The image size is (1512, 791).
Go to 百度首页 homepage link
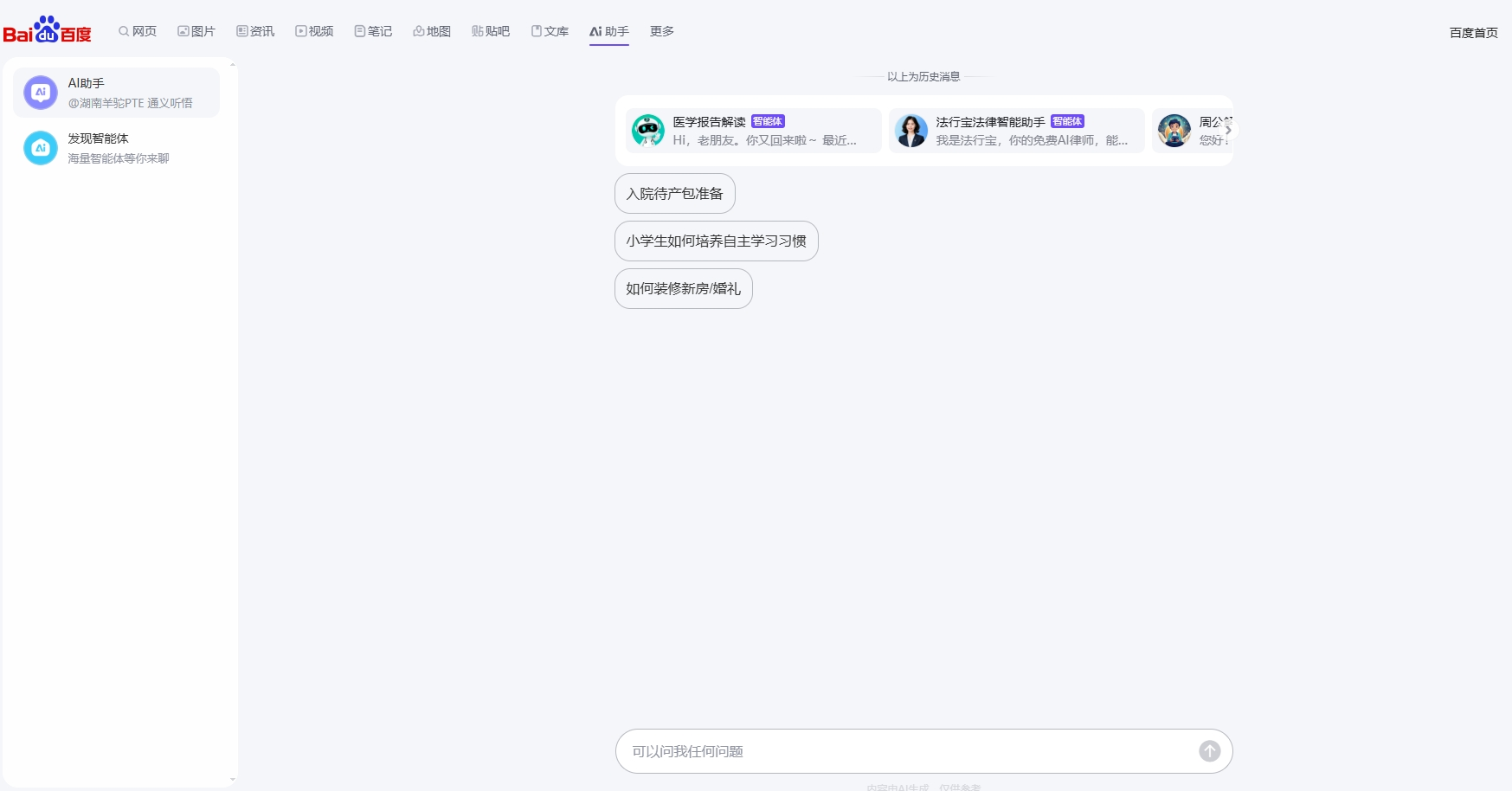(1471, 34)
